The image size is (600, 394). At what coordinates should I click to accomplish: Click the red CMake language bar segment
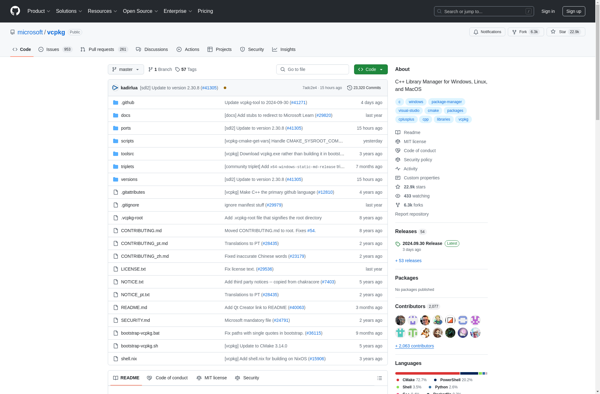(427, 373)
